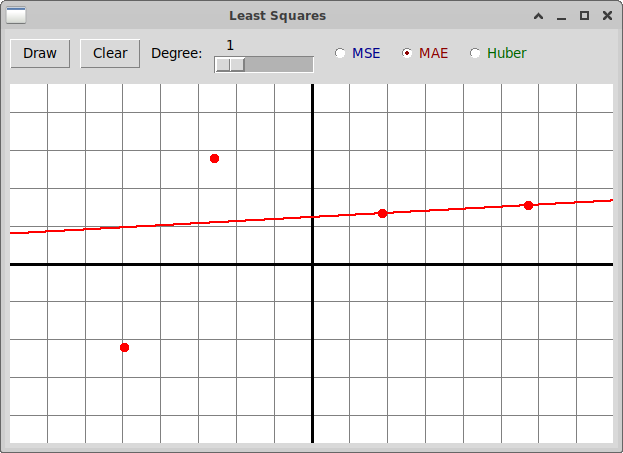Click the red data point in lower-left quadrant
Viewport: 623px width, 453px height.
click(x=124, y=347)
